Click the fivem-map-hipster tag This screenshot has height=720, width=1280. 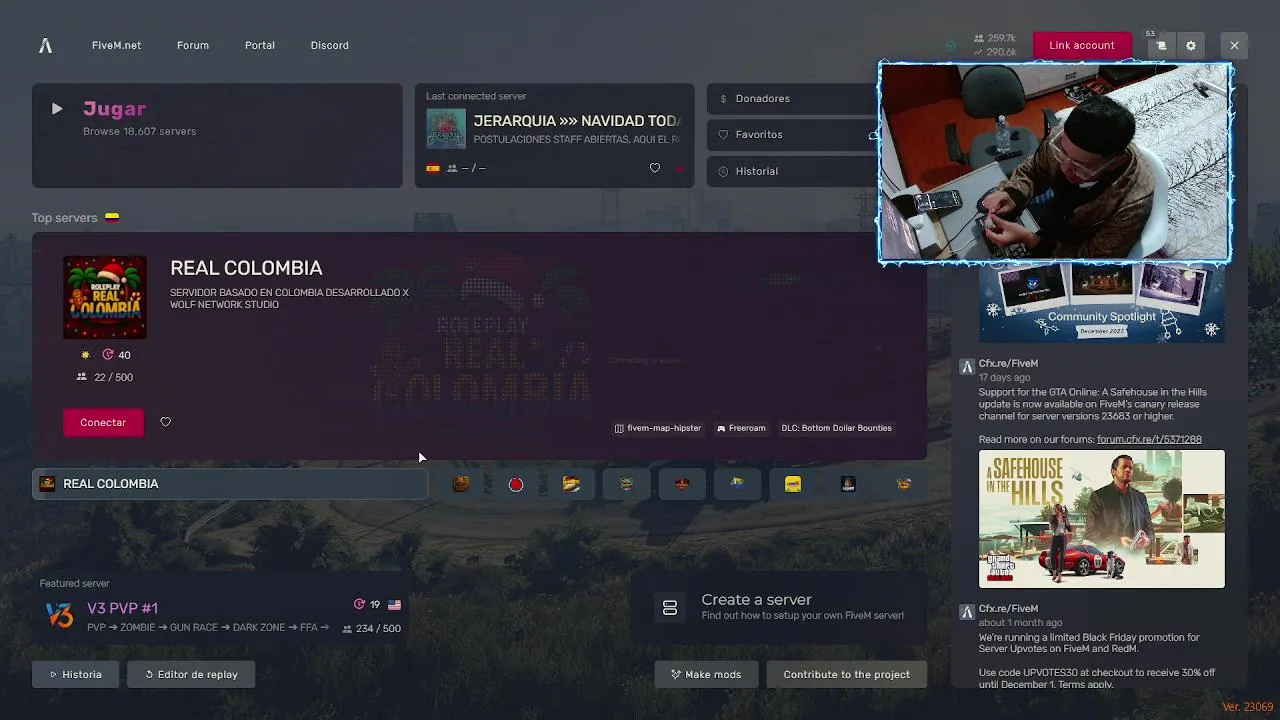(658, 428)
